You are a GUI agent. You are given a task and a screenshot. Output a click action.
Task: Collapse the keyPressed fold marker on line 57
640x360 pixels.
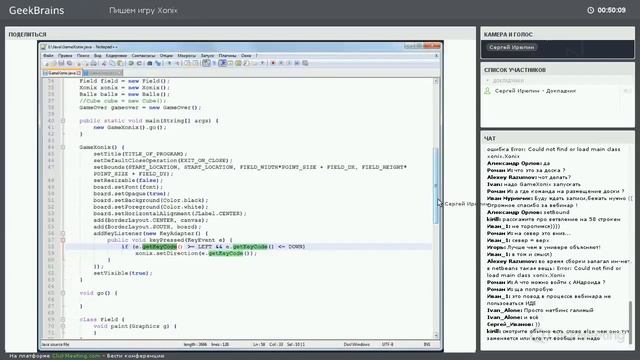click(x=63, y=240)
